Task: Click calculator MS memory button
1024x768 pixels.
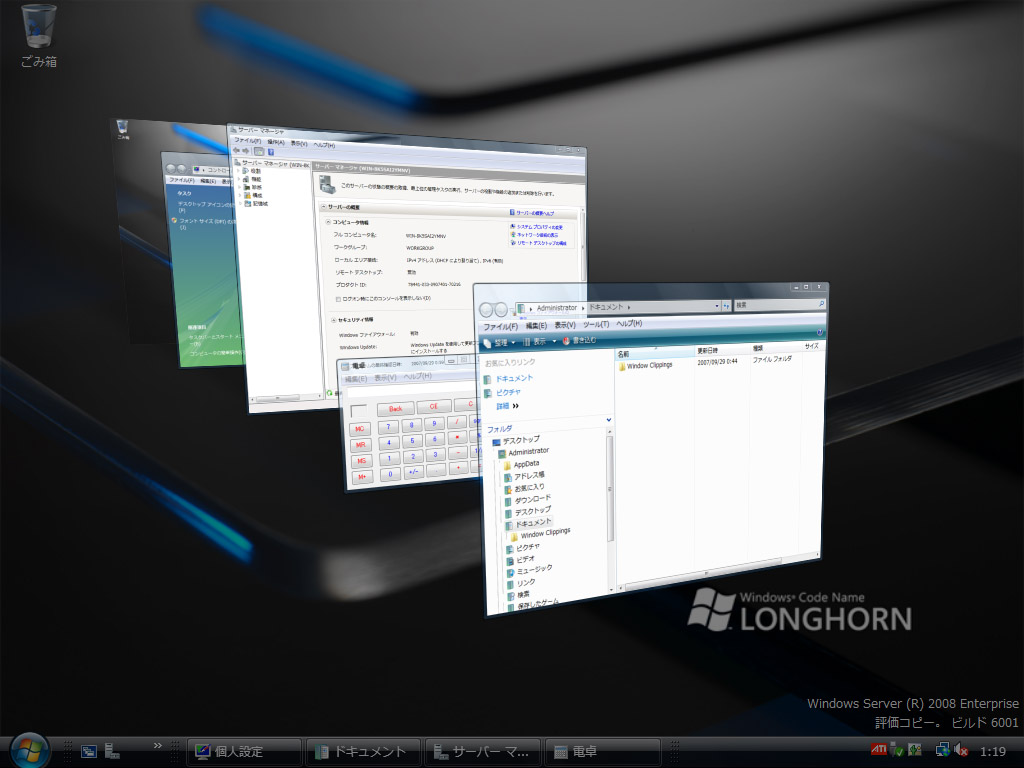Action: 362,461
